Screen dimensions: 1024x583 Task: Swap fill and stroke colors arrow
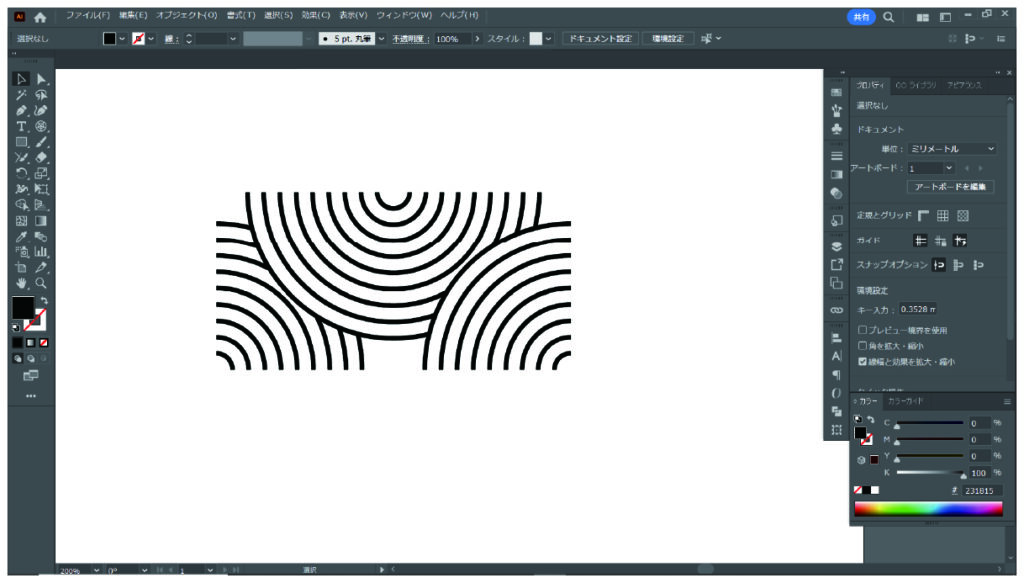[44, 301]
